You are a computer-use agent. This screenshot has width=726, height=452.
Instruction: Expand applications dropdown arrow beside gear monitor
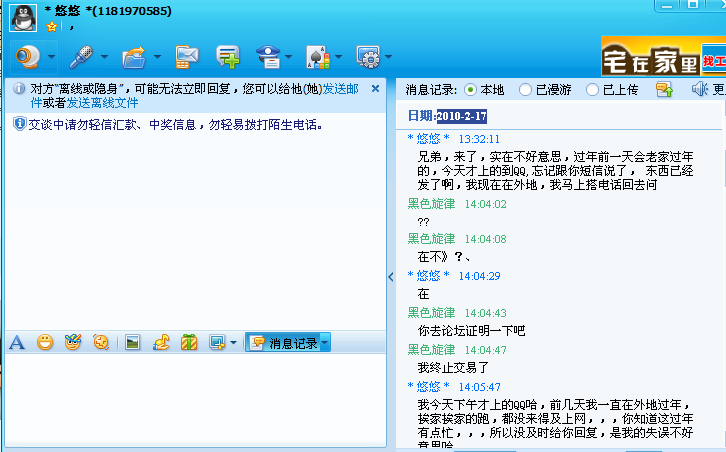(388, 57)
